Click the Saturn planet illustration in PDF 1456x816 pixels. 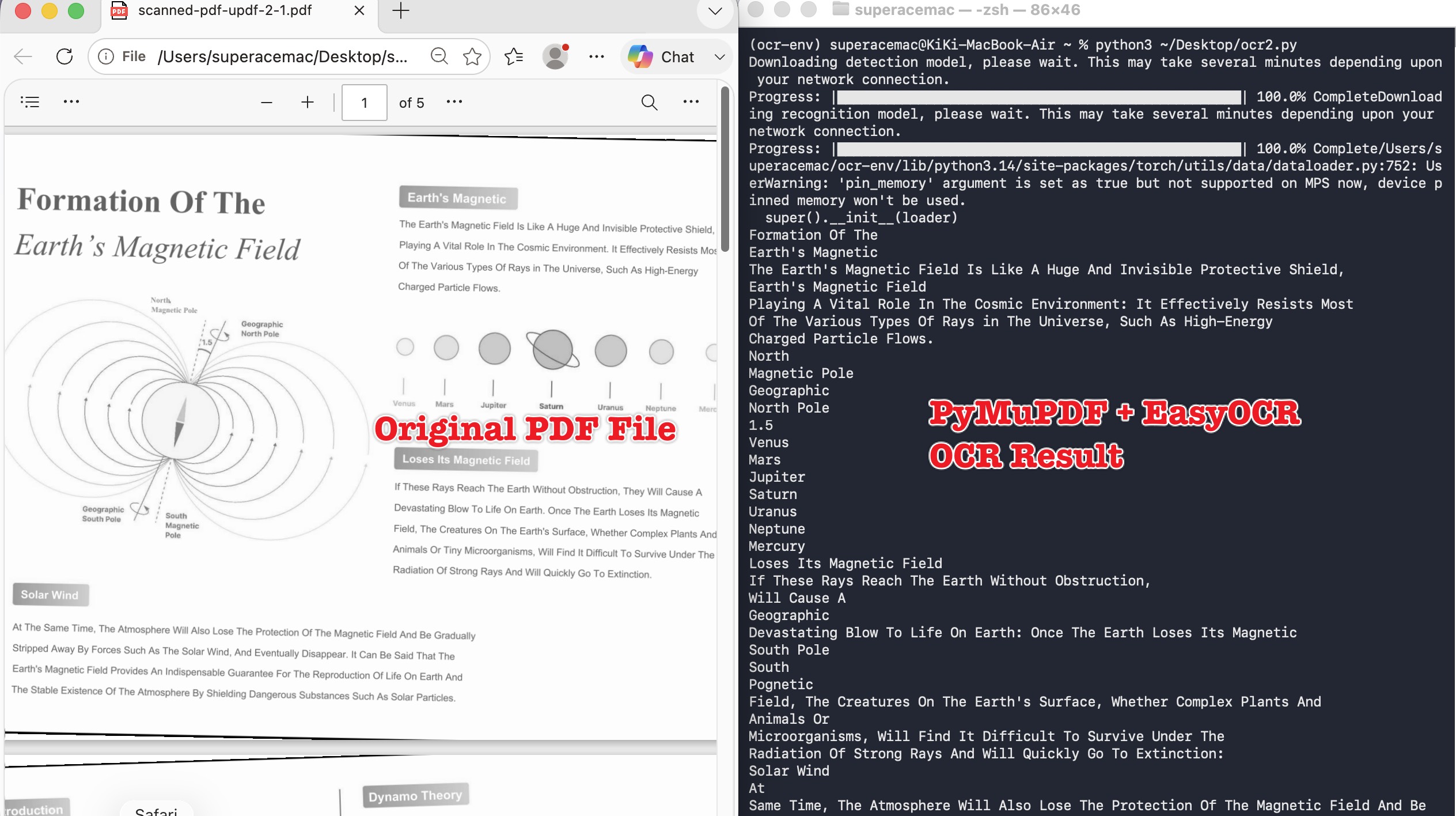click(x=552, y=350)
